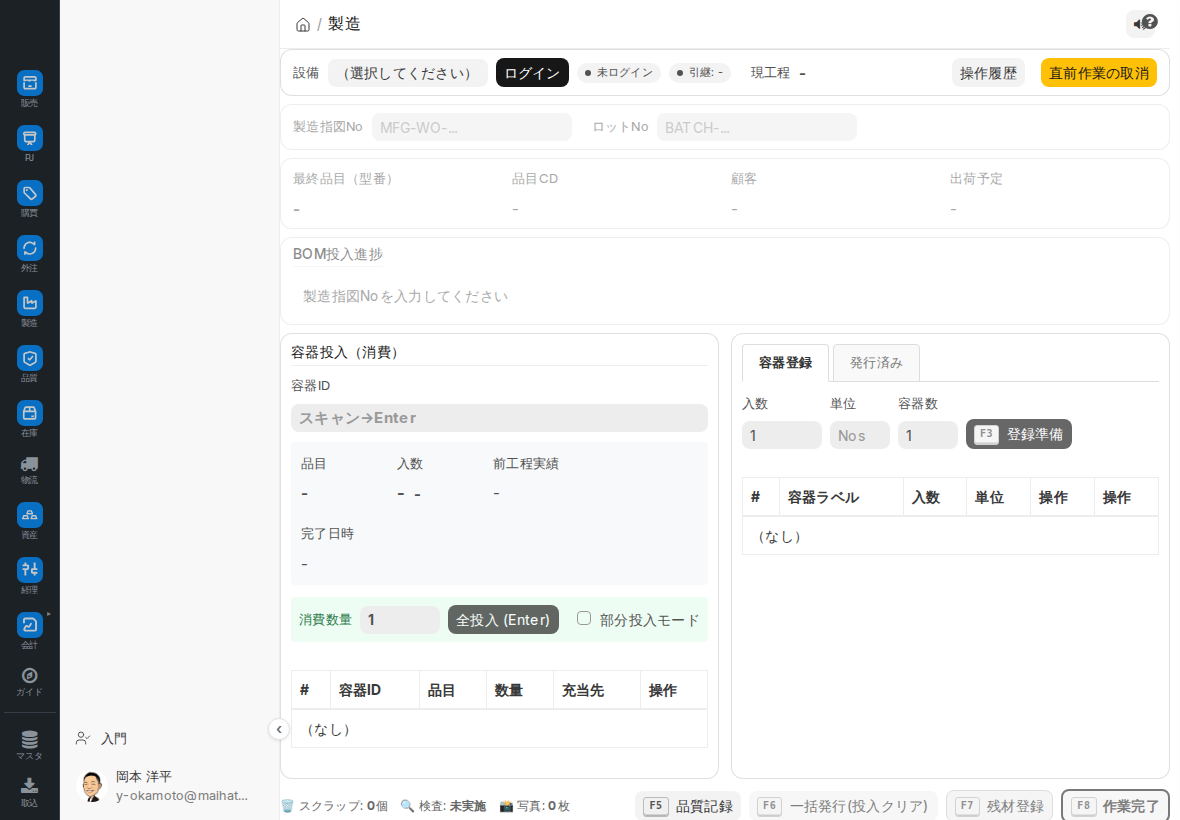Open the マスタ database icon
Viewport: 1180px width, 820px height.
(29, 740)
